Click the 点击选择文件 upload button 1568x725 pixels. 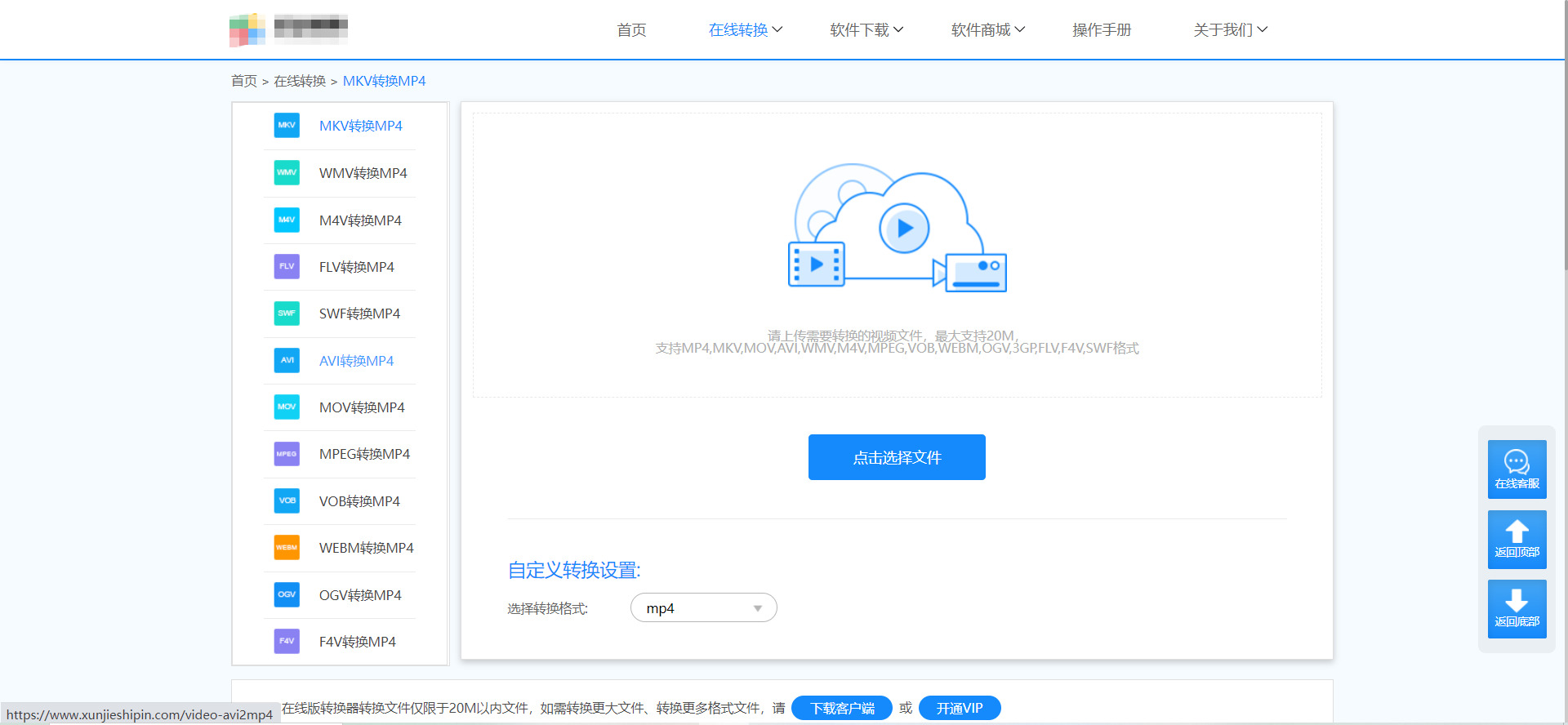coord(897,457)
